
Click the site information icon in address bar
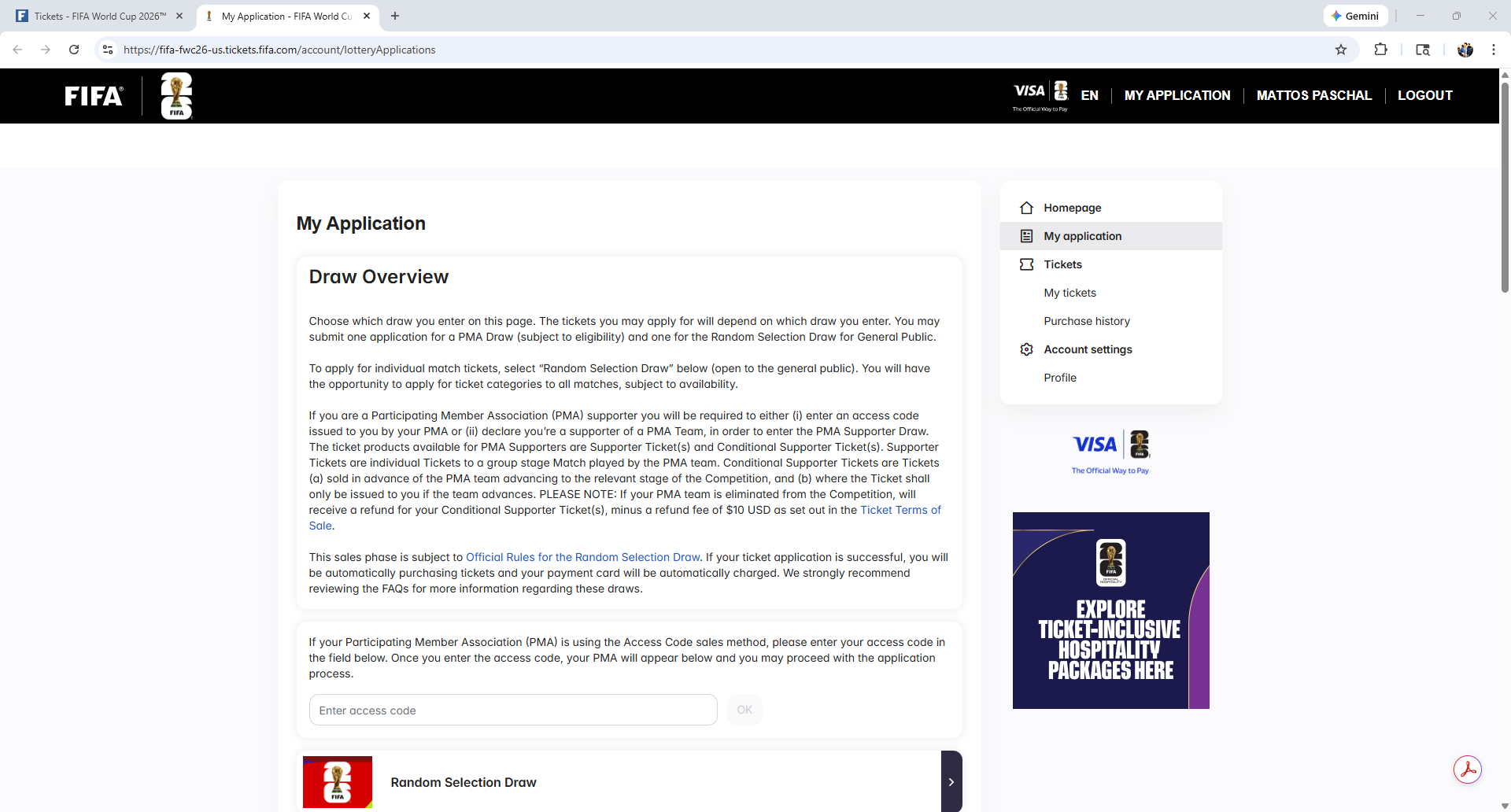click(108, 50)
